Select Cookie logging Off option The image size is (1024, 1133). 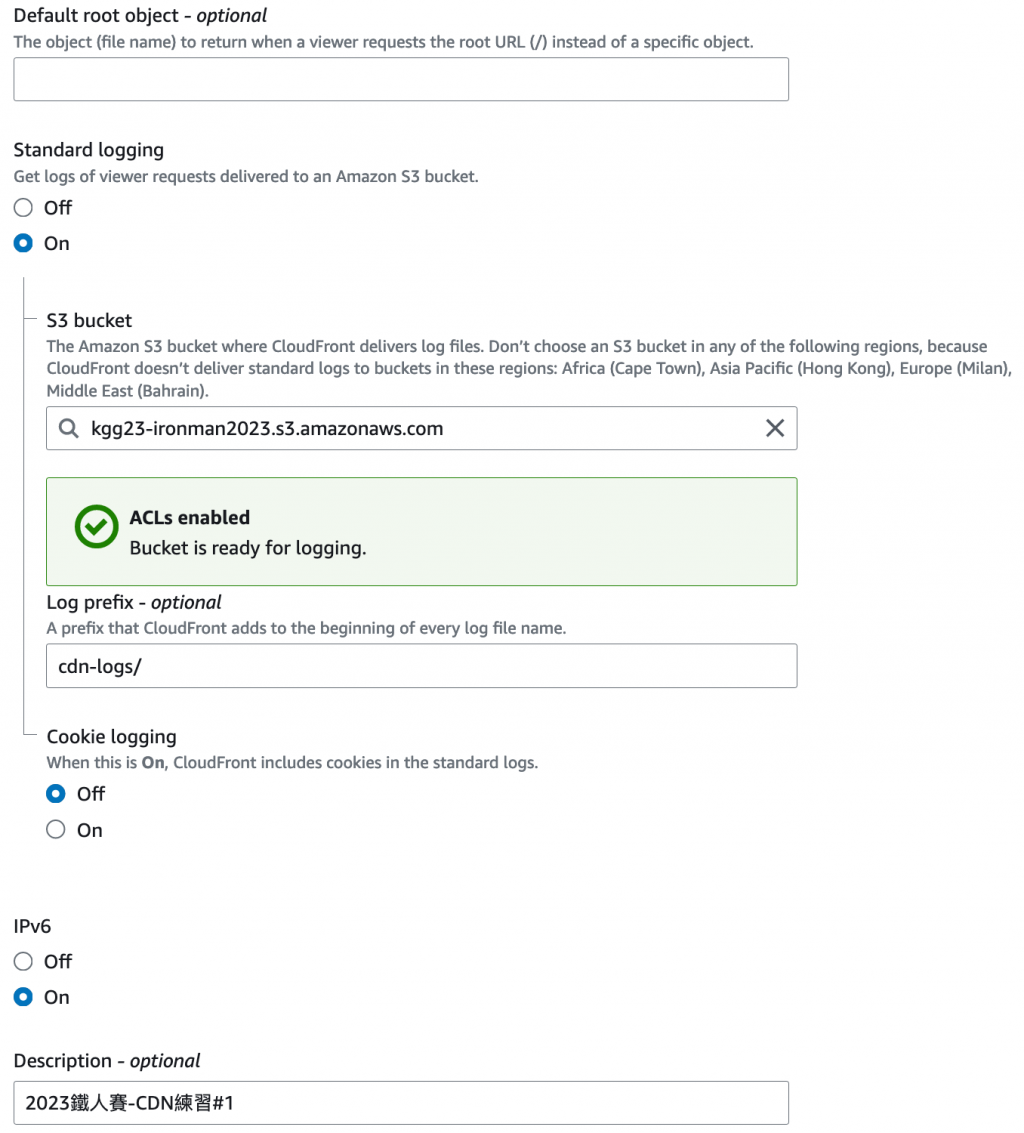pyautogui.click(x=57, y=794)
